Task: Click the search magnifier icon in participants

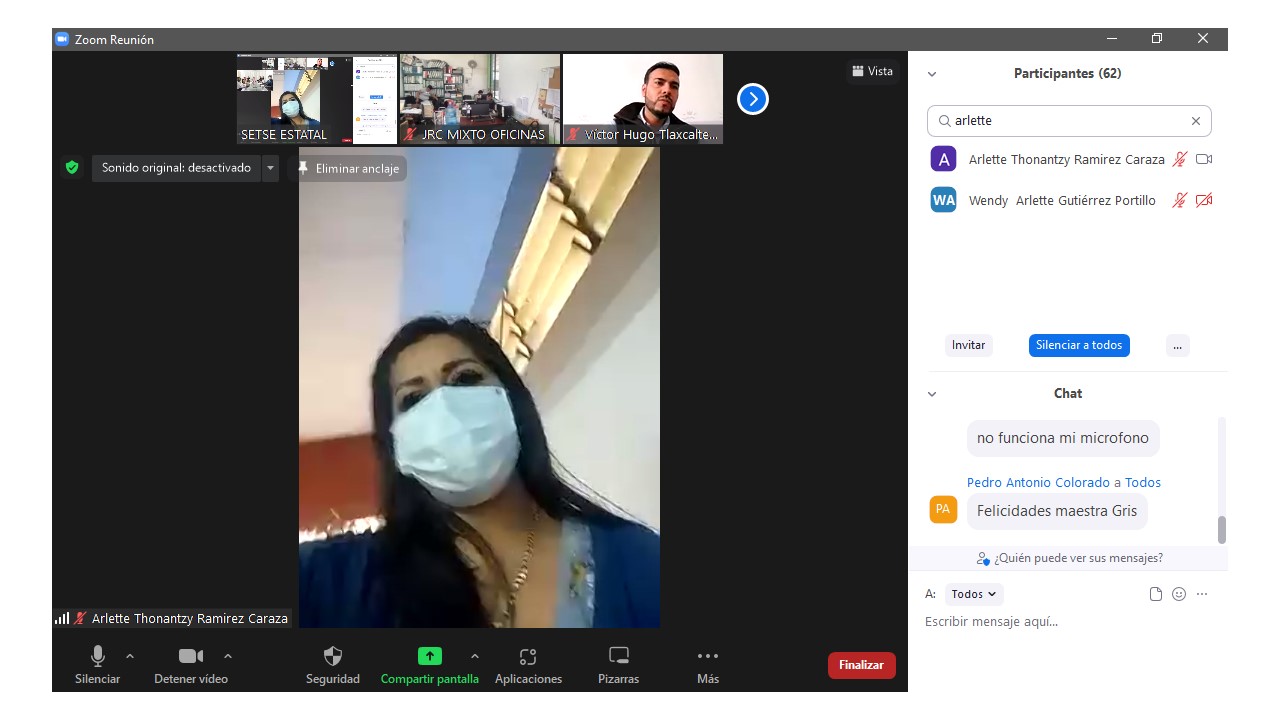Action: [x=944, y=121]
